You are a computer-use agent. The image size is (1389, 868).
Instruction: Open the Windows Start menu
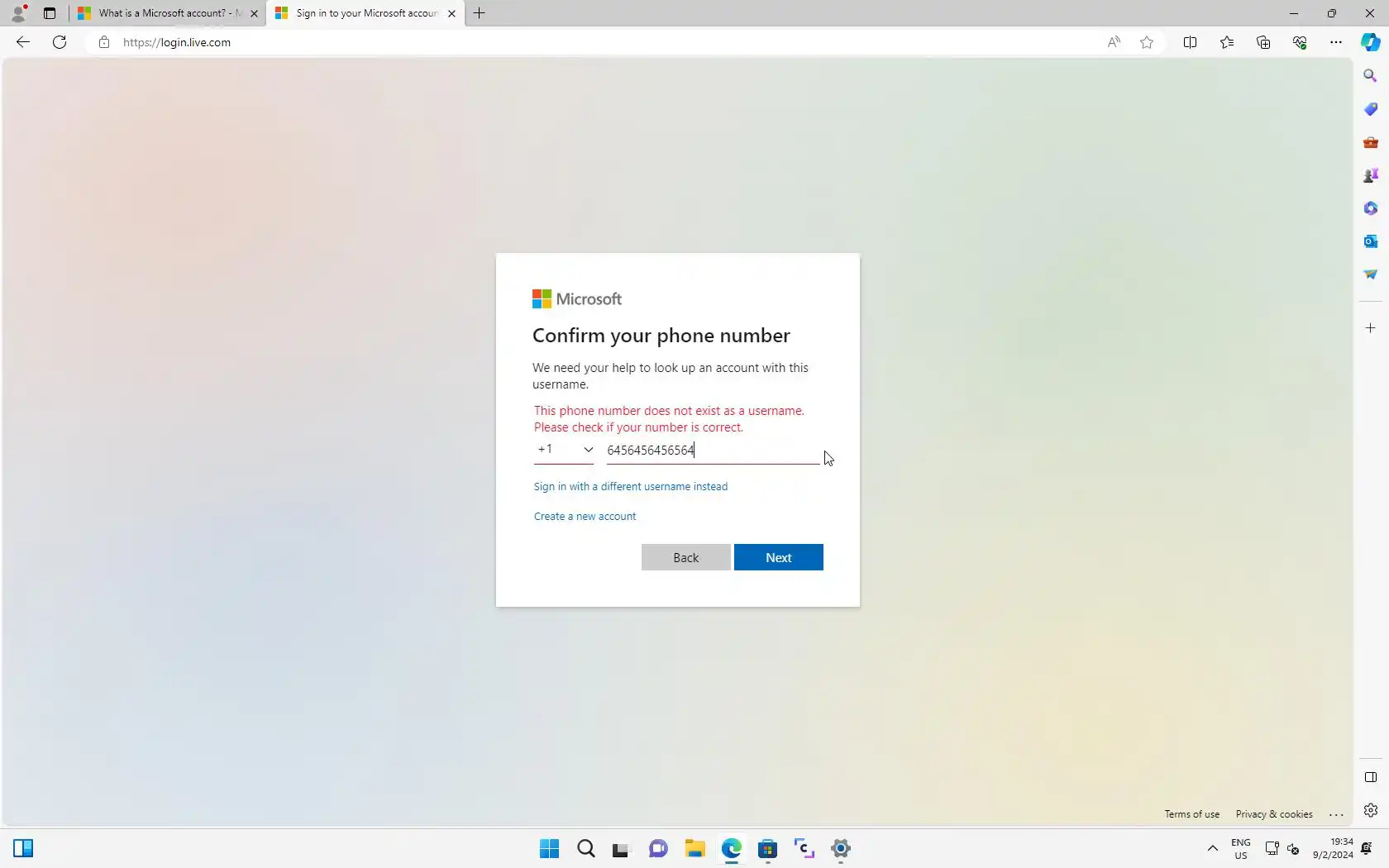pos(550,848)
